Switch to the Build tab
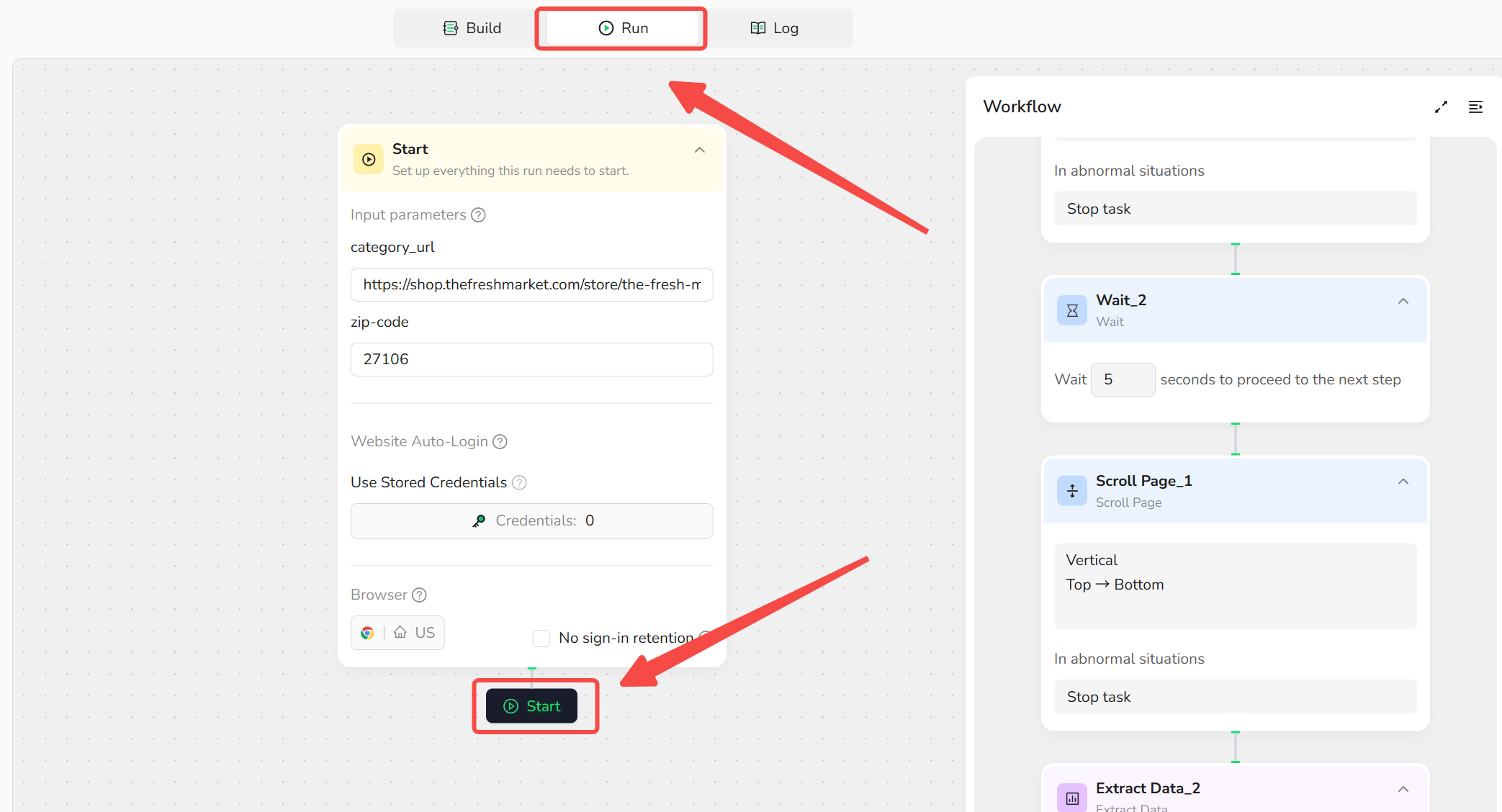Viewport: 1502px width, 812px height. click(472, 28)
